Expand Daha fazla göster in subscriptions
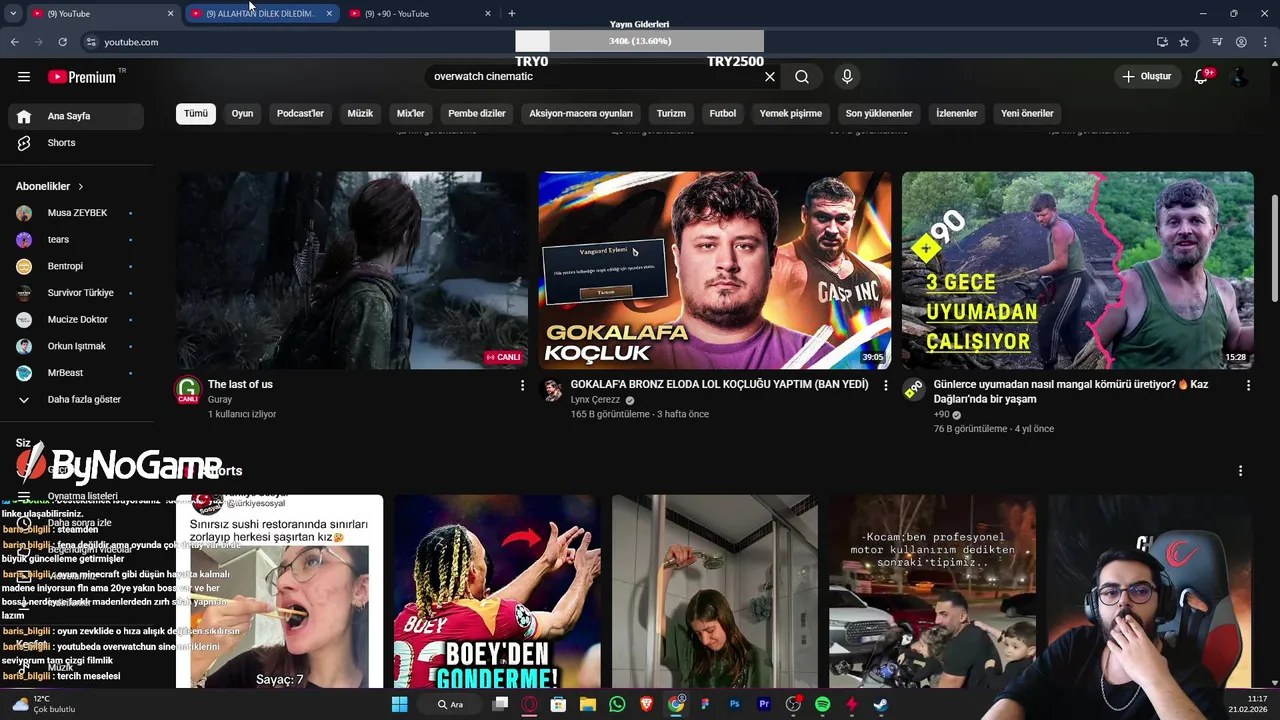Screen dimensions: 1280x720 [76, 400]
